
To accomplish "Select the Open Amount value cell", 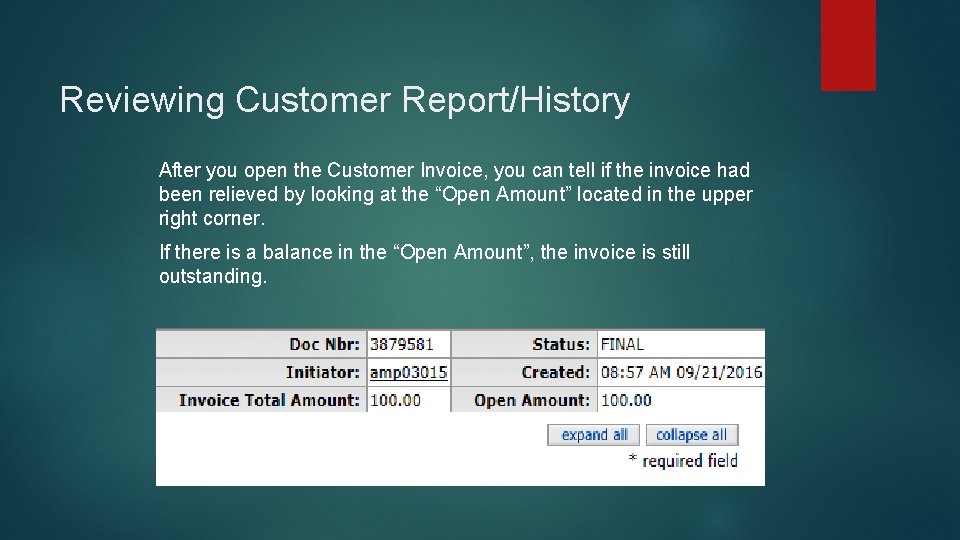I will click(681, 400).
